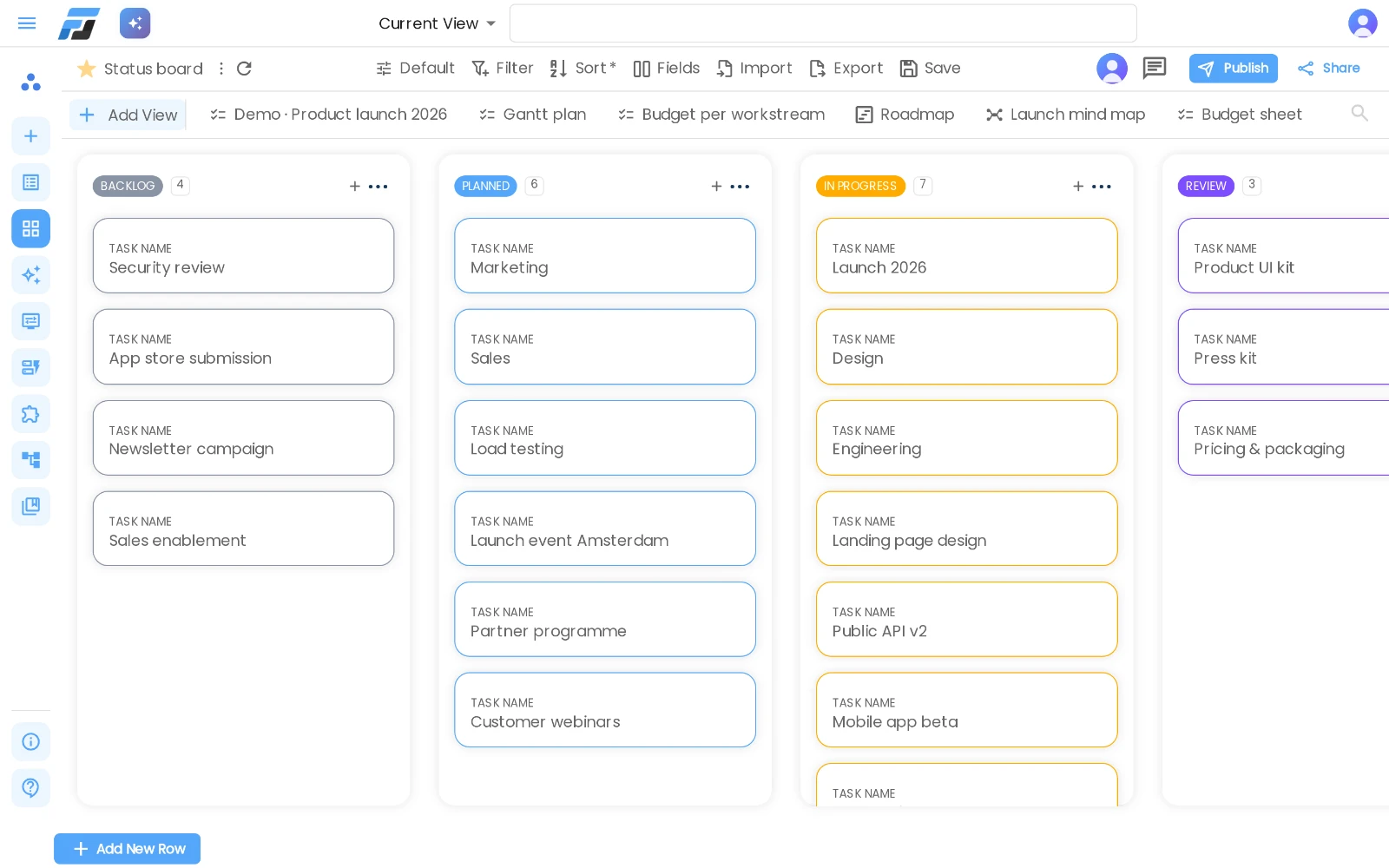Viewport: 1389px width, 868px height.
Task: Click the search input field at top
Action: click(x=823, y=23)
